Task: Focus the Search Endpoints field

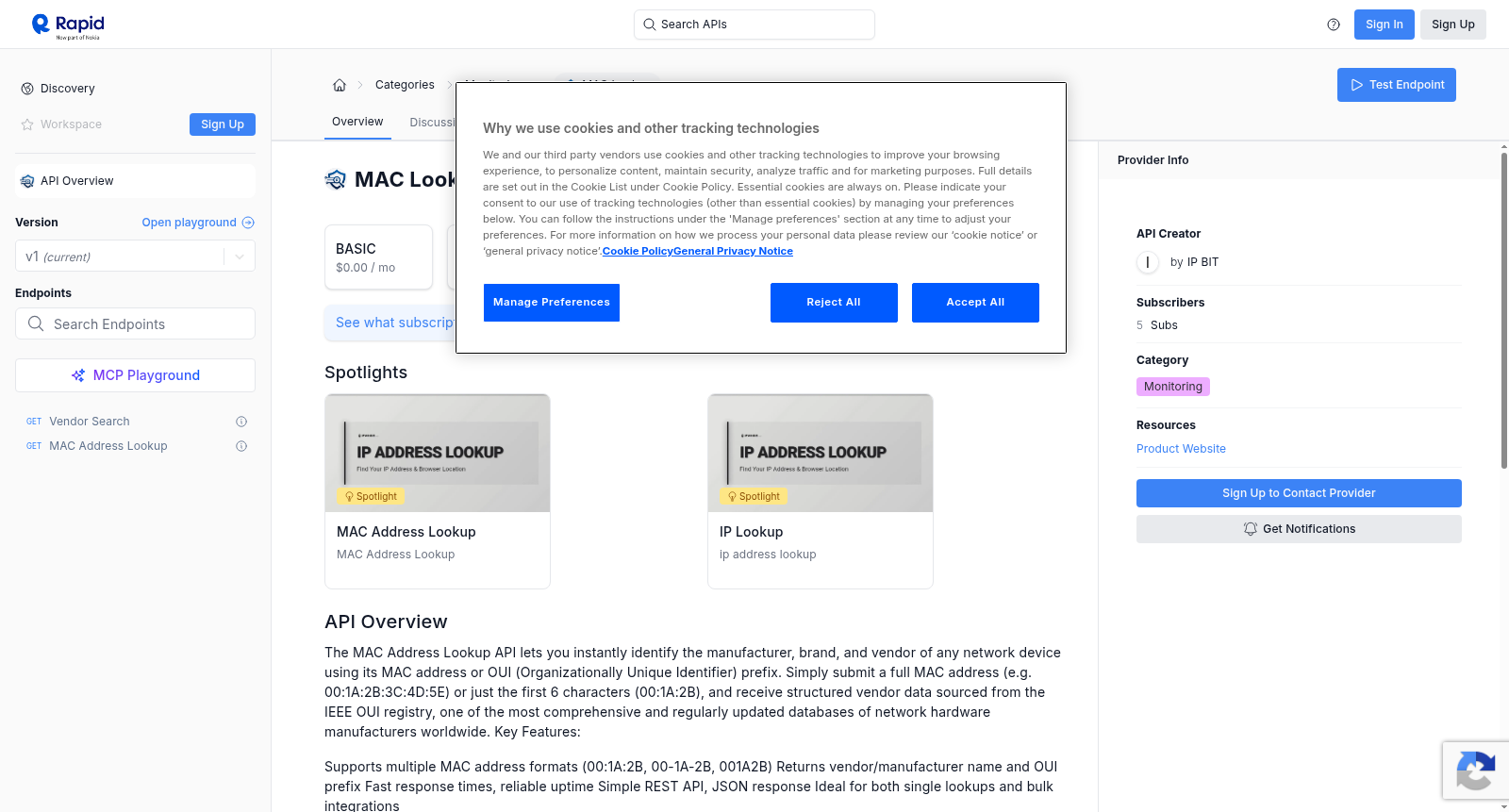Action: 135,323
